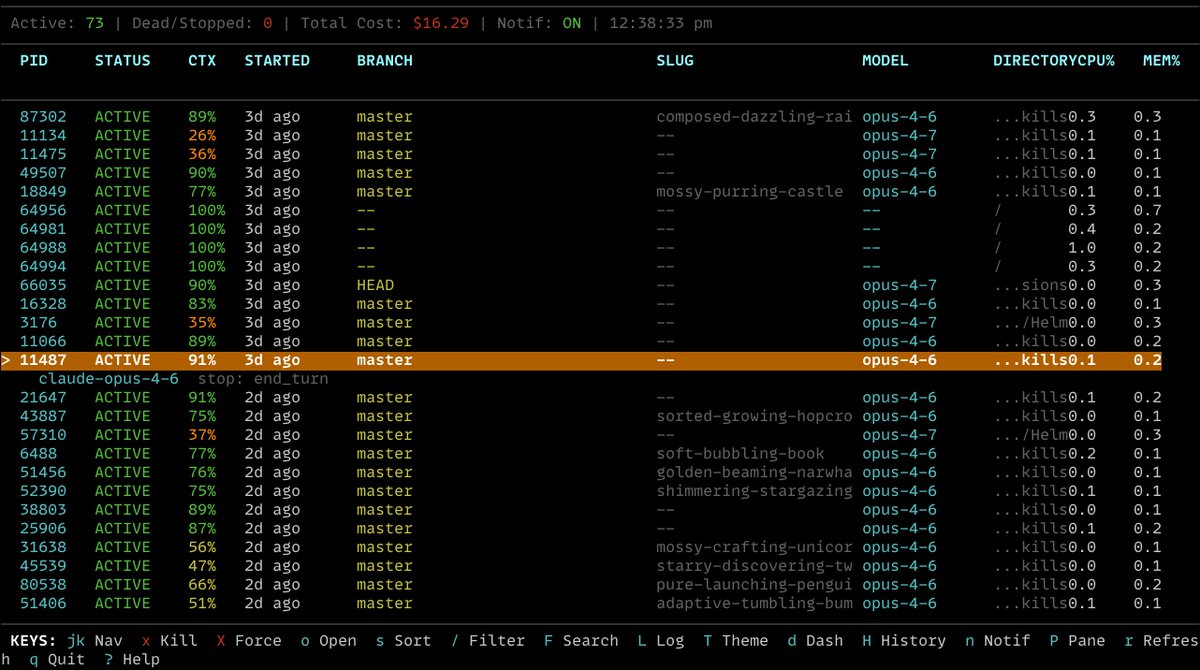Click the mossy-purring-castle slug
This screenshot has width=1200, height=670.
[750, 191]
